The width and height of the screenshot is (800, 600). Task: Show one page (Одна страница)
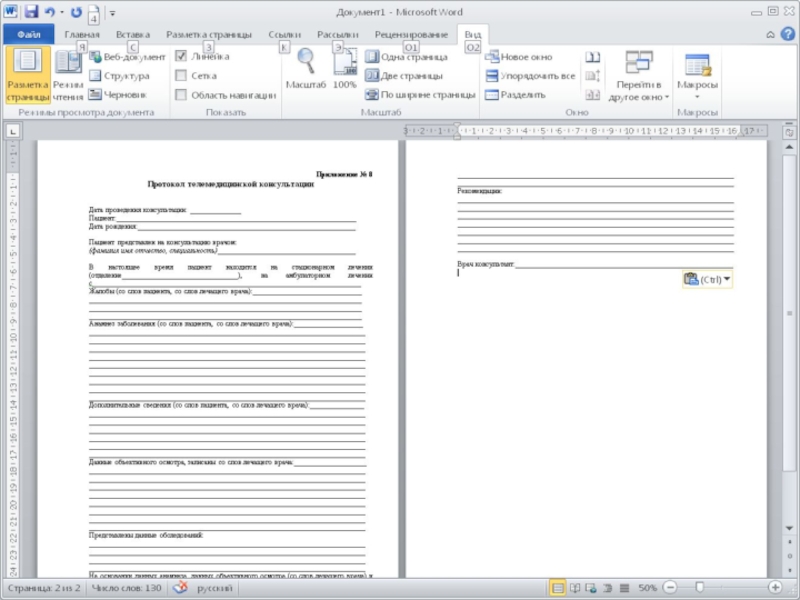(x=407, y=57)
